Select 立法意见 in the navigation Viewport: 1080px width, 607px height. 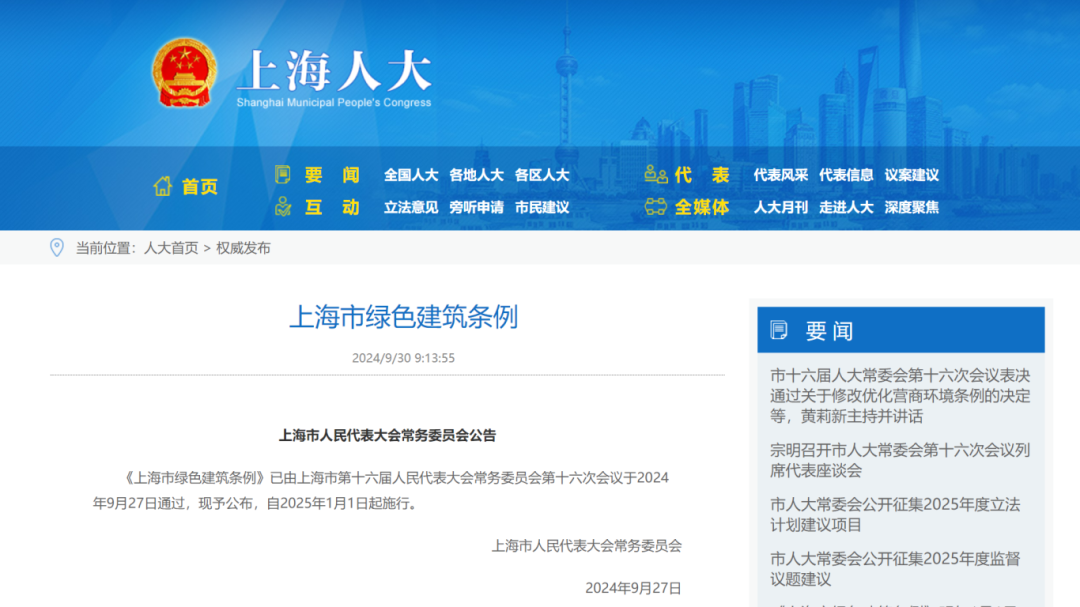[411, 208]
